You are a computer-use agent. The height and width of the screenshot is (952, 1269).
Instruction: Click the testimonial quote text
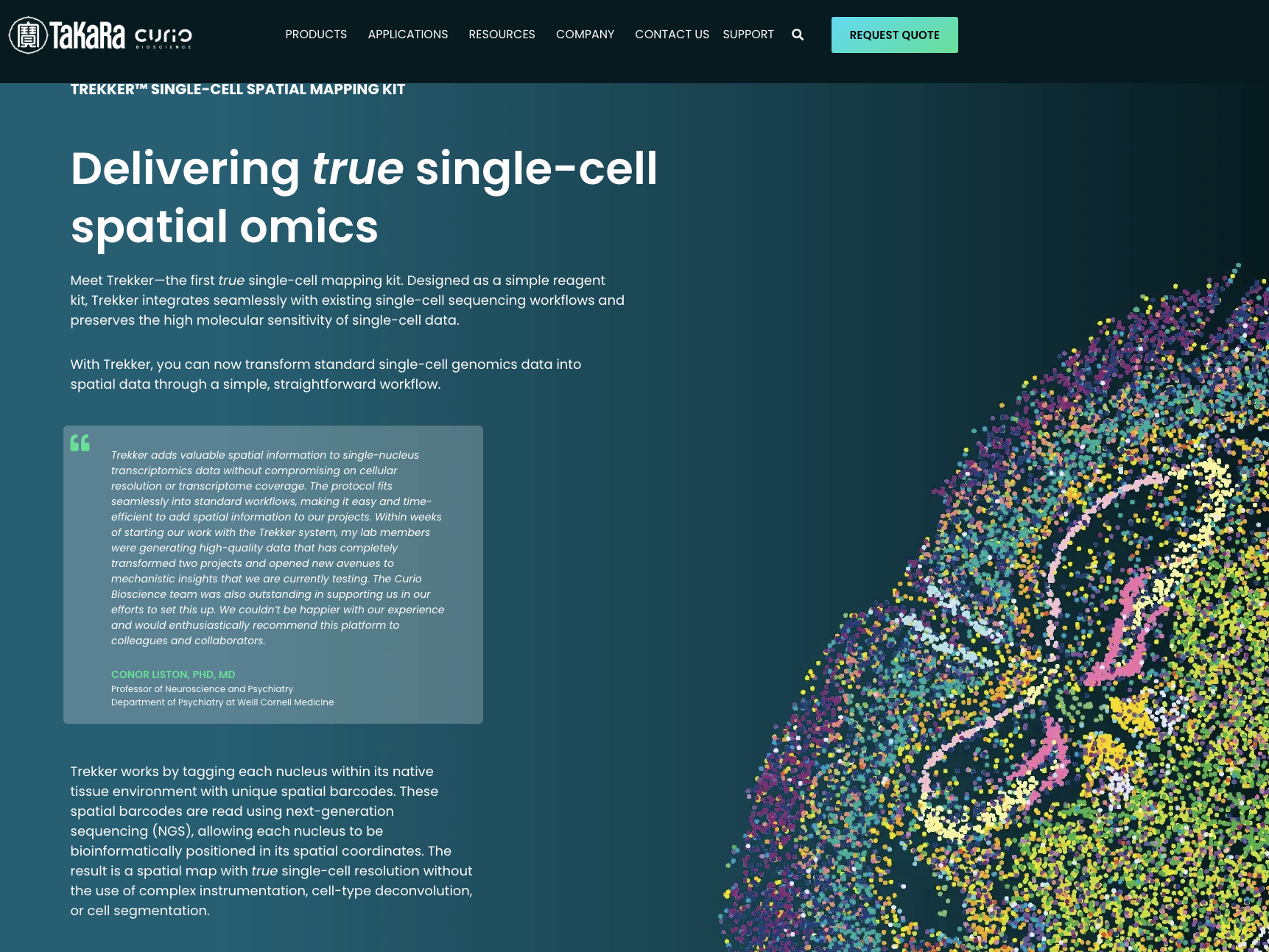pyautogui.click(x=278, y=548)
